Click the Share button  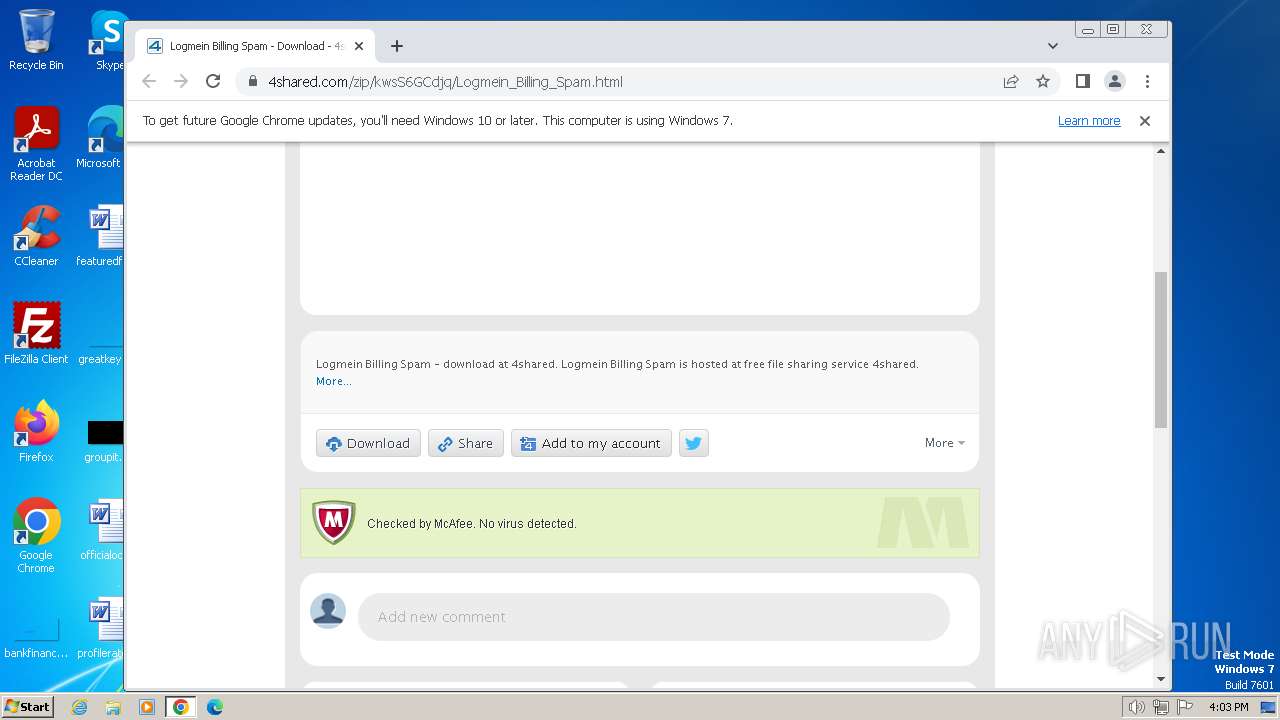pyautogui.click(x=466, y=443)
